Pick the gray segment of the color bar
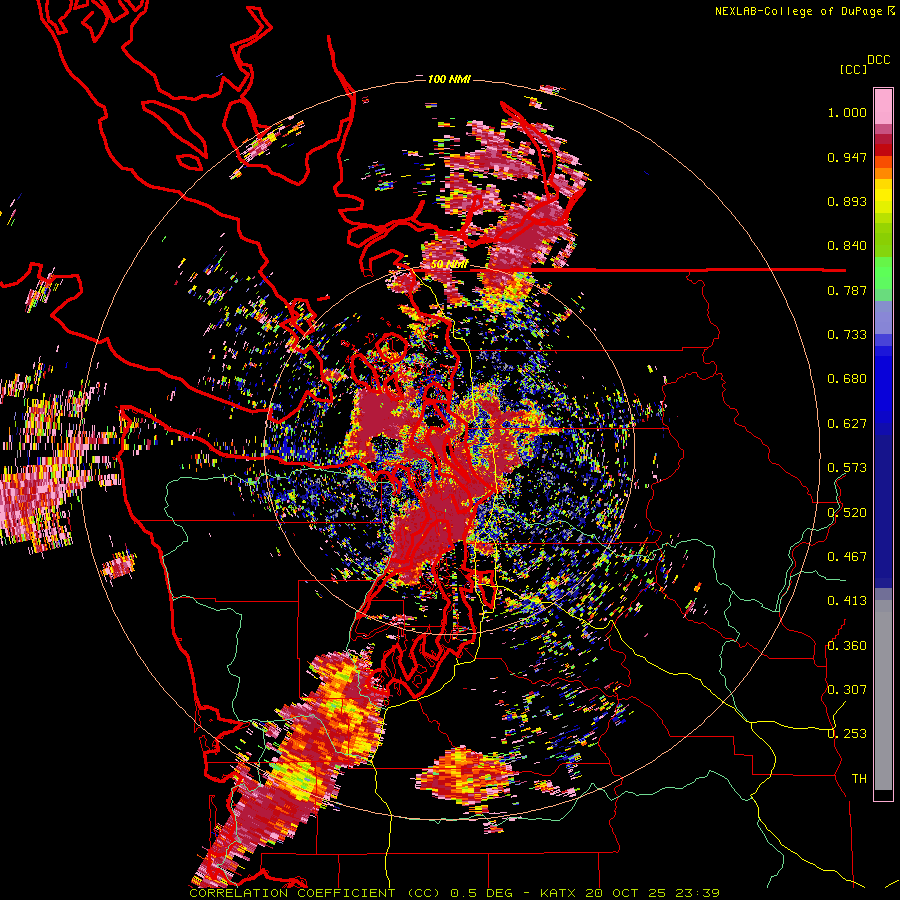Screen dimensions: 900x900 pyautogui.click(x=883, y=695)
